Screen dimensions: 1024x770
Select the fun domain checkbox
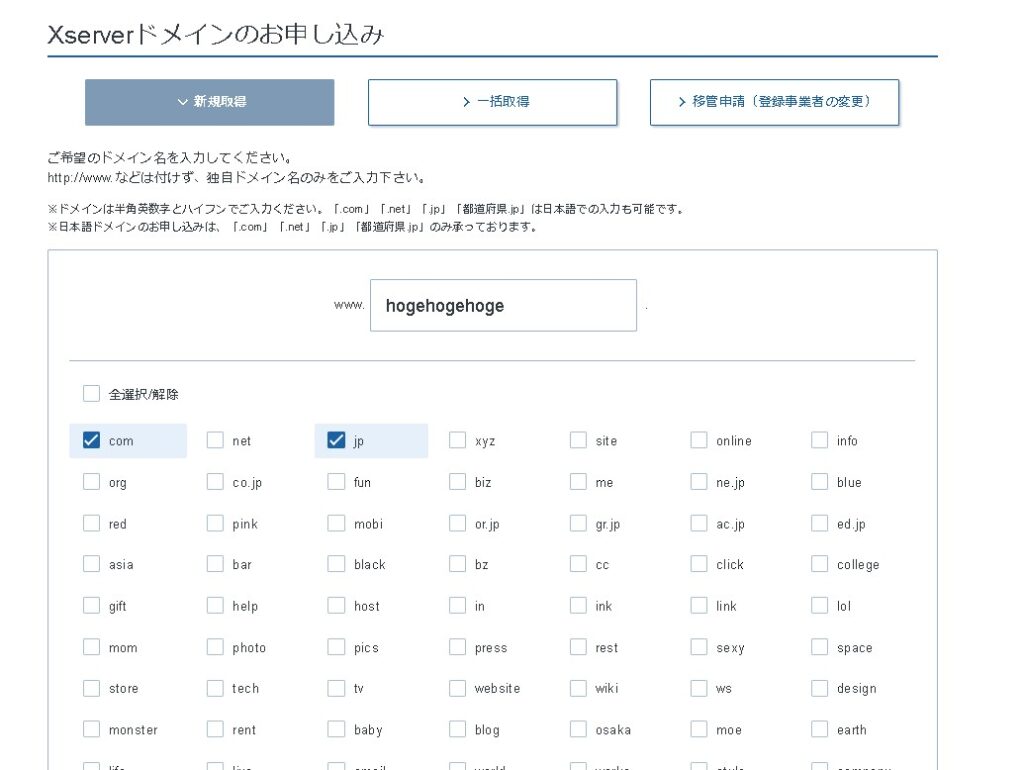tap(336, 481)
